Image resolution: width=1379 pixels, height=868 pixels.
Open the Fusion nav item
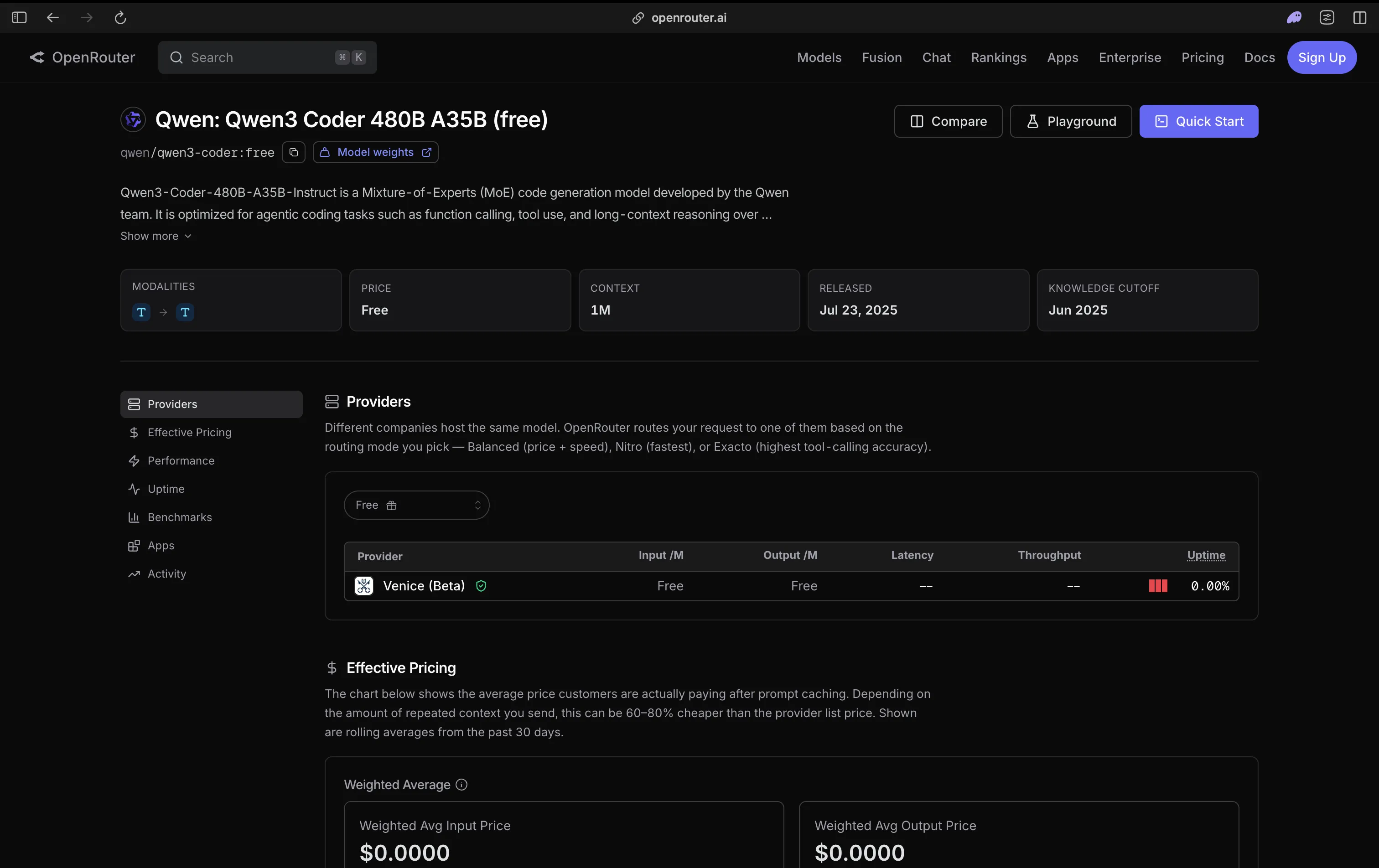(x=881, y=57)
